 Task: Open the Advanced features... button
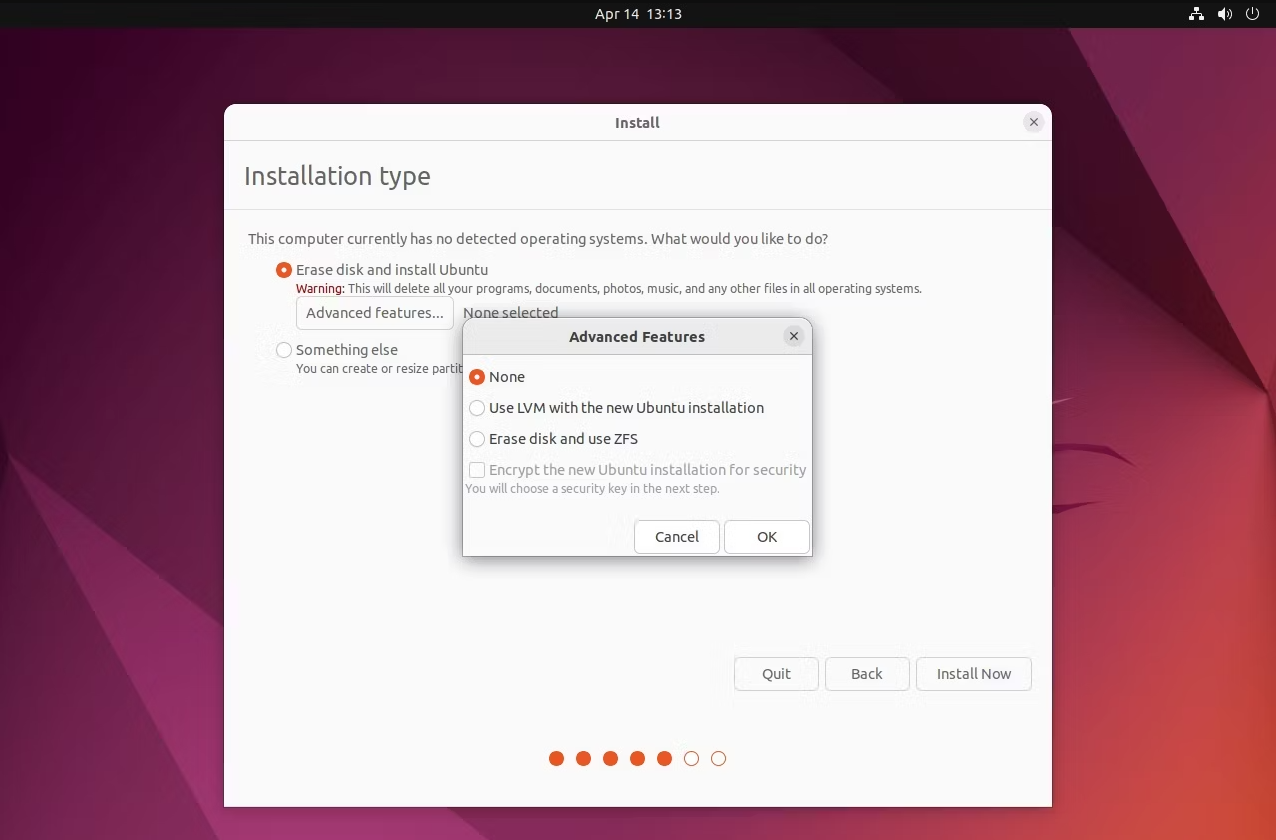[x=375, y=313]
